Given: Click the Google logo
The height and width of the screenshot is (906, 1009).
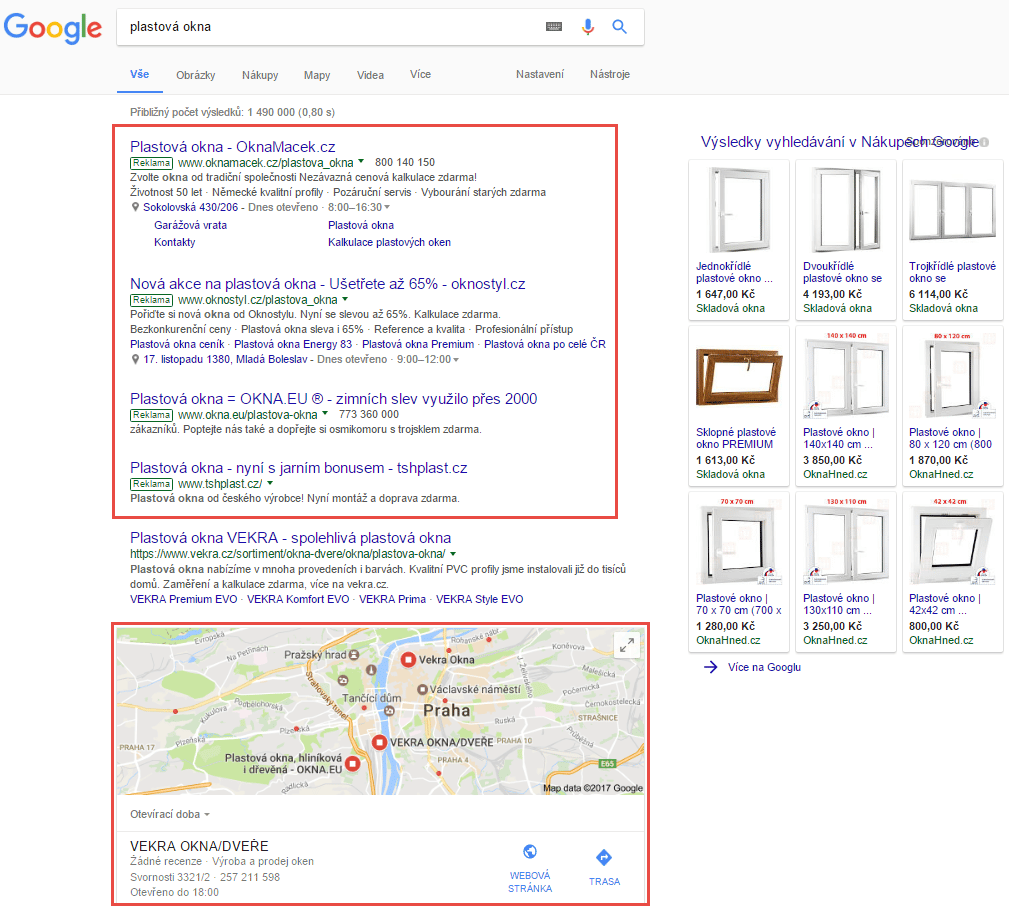Looking at the screenshot, I should pyautogui.click(x=53, y=28).
